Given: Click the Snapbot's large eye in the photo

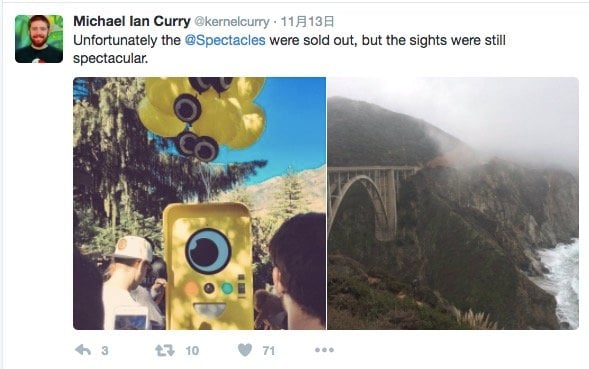Looking at the screenshot, I should pyautogui.click(x=208, y=251).
